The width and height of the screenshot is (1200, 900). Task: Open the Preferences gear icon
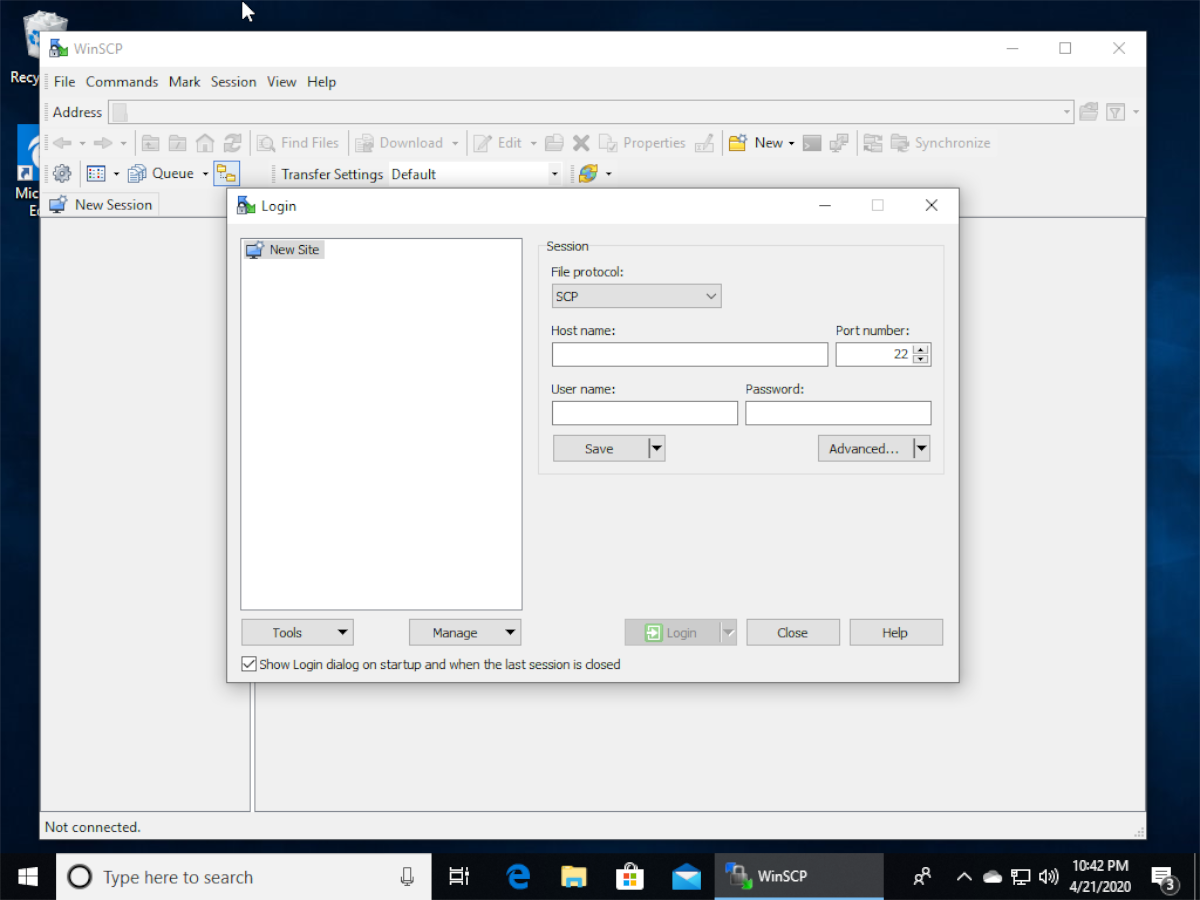pyautogui.click(x=61, y=173)
